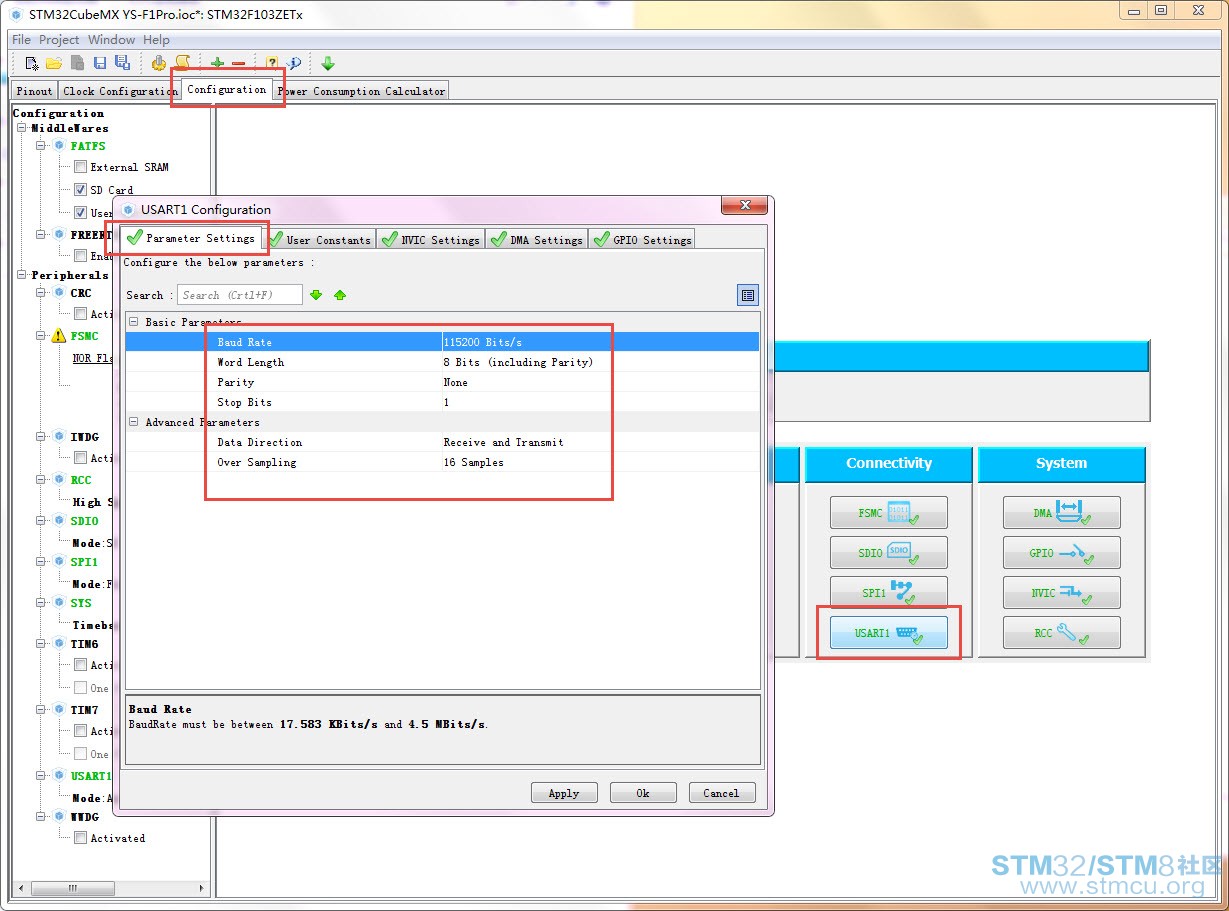Collapse the MiddleWares tree node

pyautogui.click(x=22, y=128)
